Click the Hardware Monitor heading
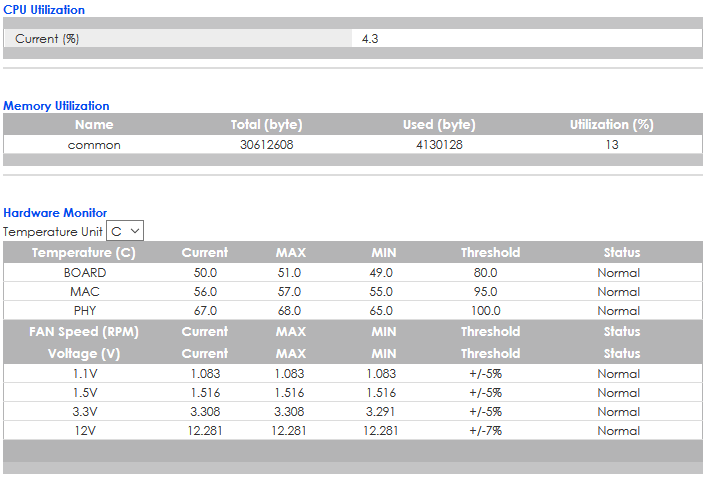Viewport: 707px width, 478px height. click(x=55, y=212)
